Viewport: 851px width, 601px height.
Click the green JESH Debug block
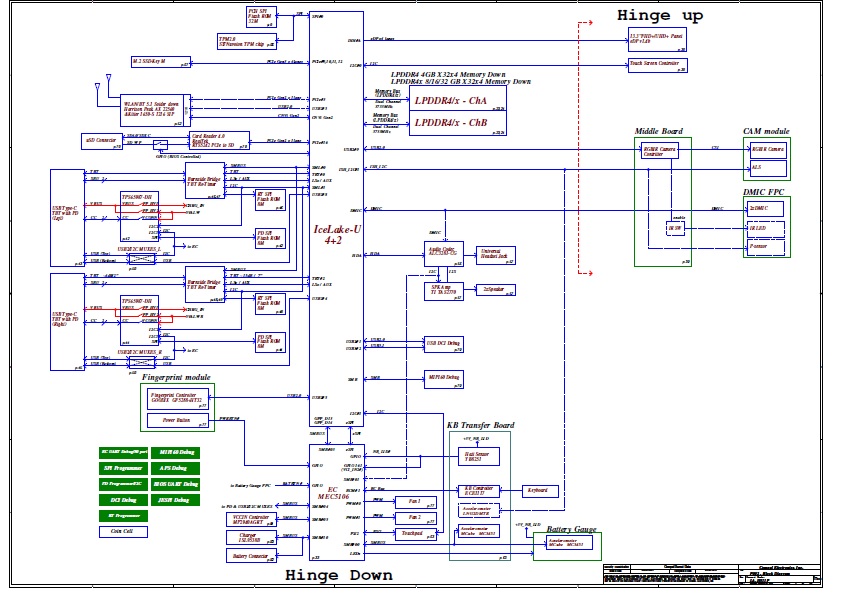175,498
